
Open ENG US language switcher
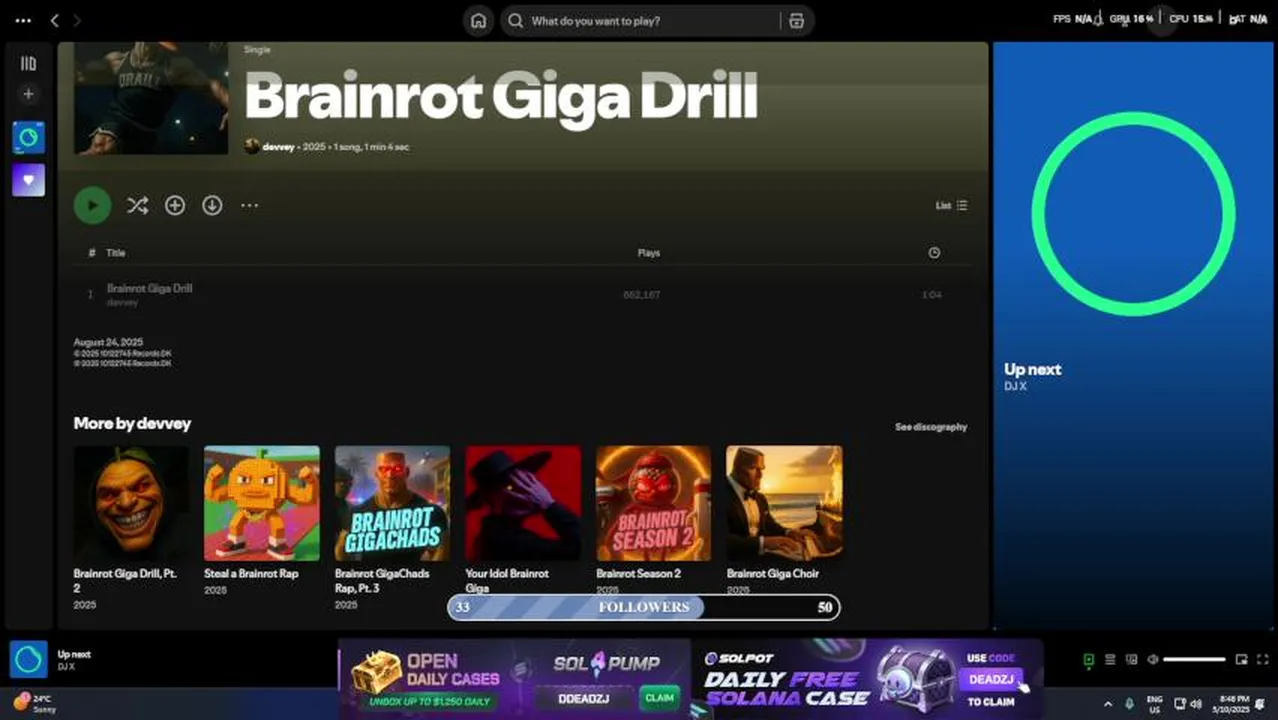pos(1154,704)
